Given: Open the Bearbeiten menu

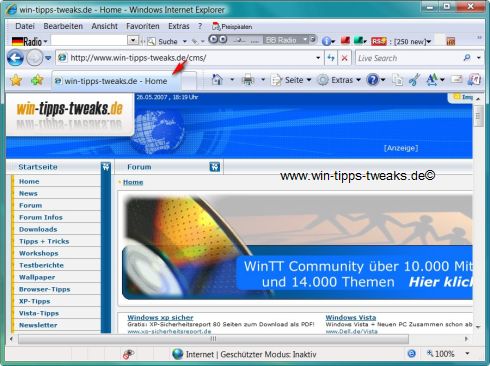Looking at the screenshot, I should (x=63, y=26).
